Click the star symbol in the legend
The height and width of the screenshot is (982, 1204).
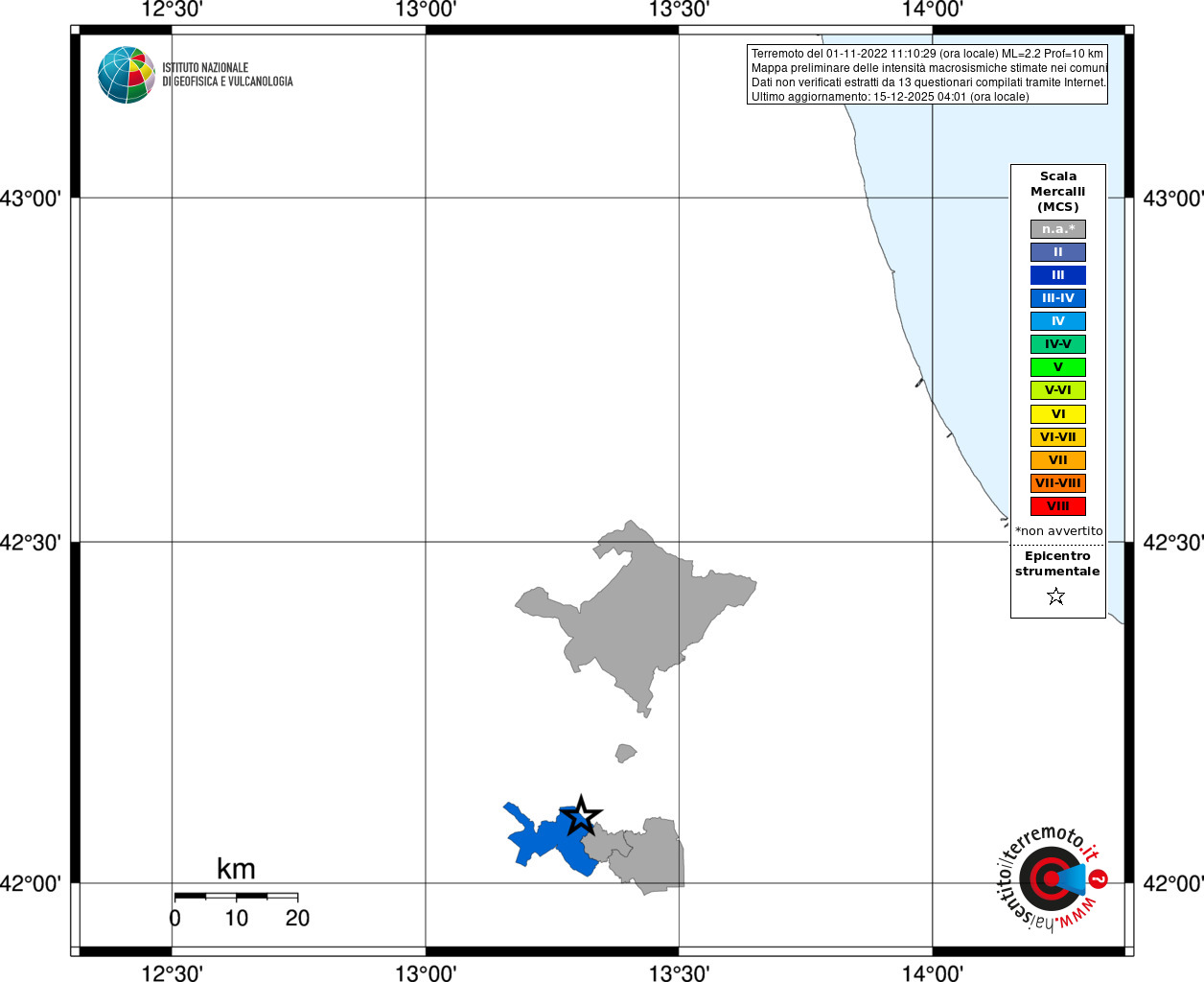click(1056, 596)
